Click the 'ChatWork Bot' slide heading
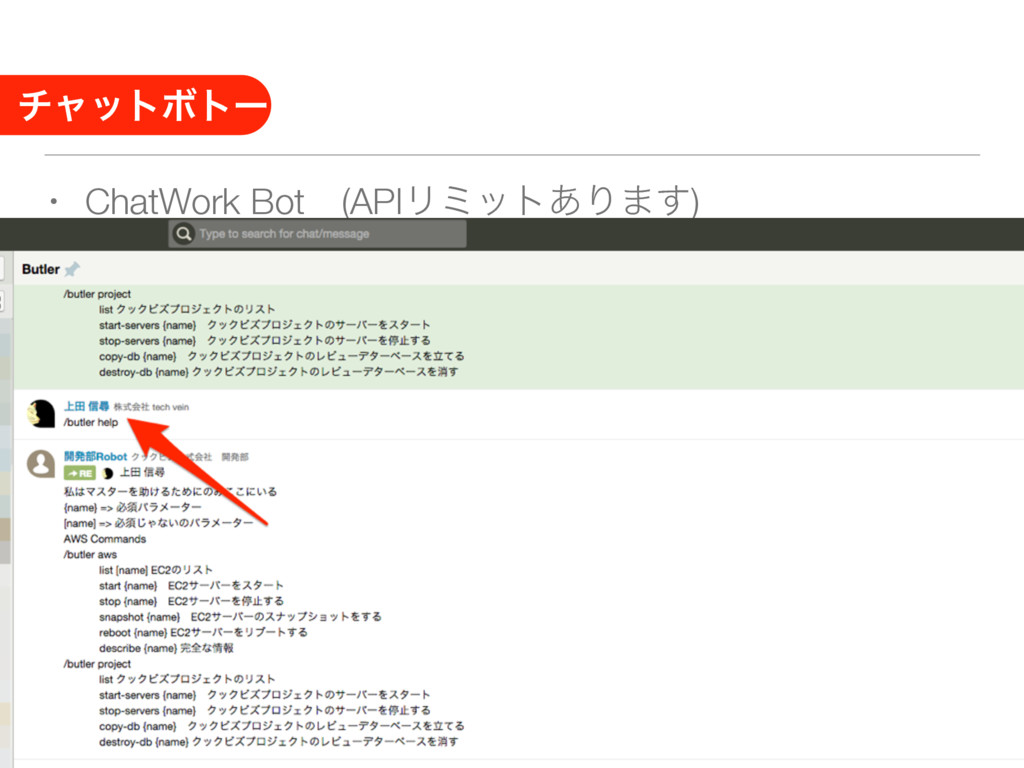Screen dimensions: 1024x768 (195, 201)
